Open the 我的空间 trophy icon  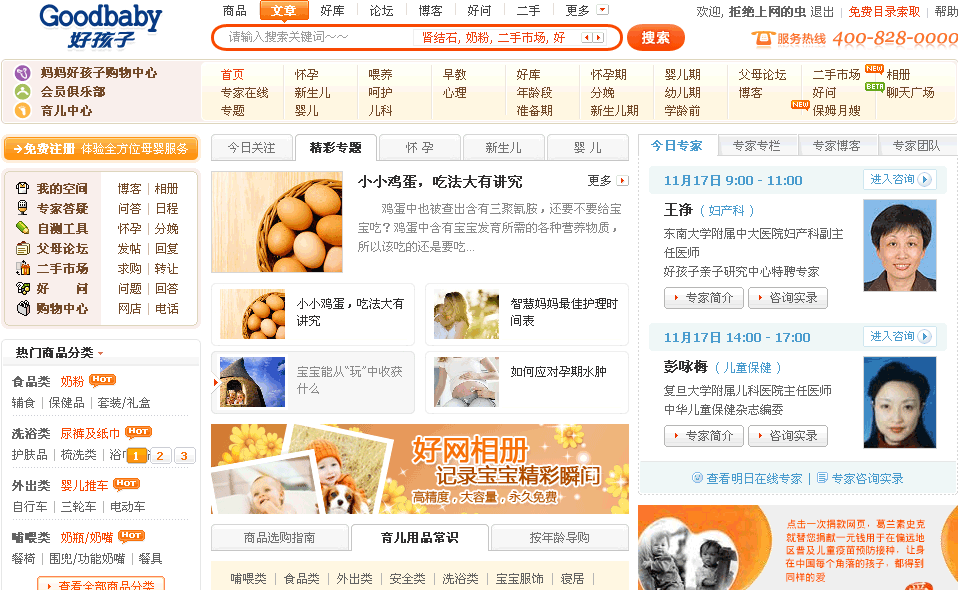23,188
